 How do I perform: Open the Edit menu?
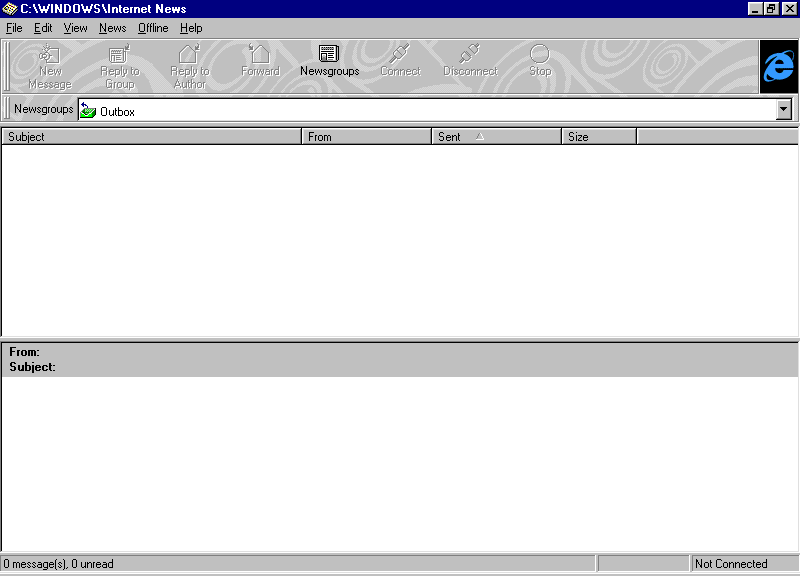pyautogui.click(x=43, y=28)
